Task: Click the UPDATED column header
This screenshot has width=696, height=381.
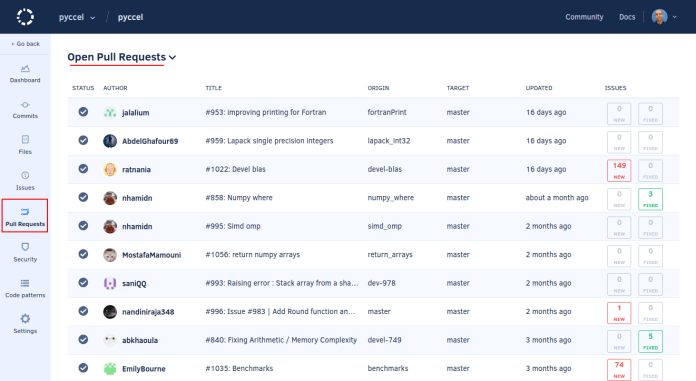Action: 539,88
